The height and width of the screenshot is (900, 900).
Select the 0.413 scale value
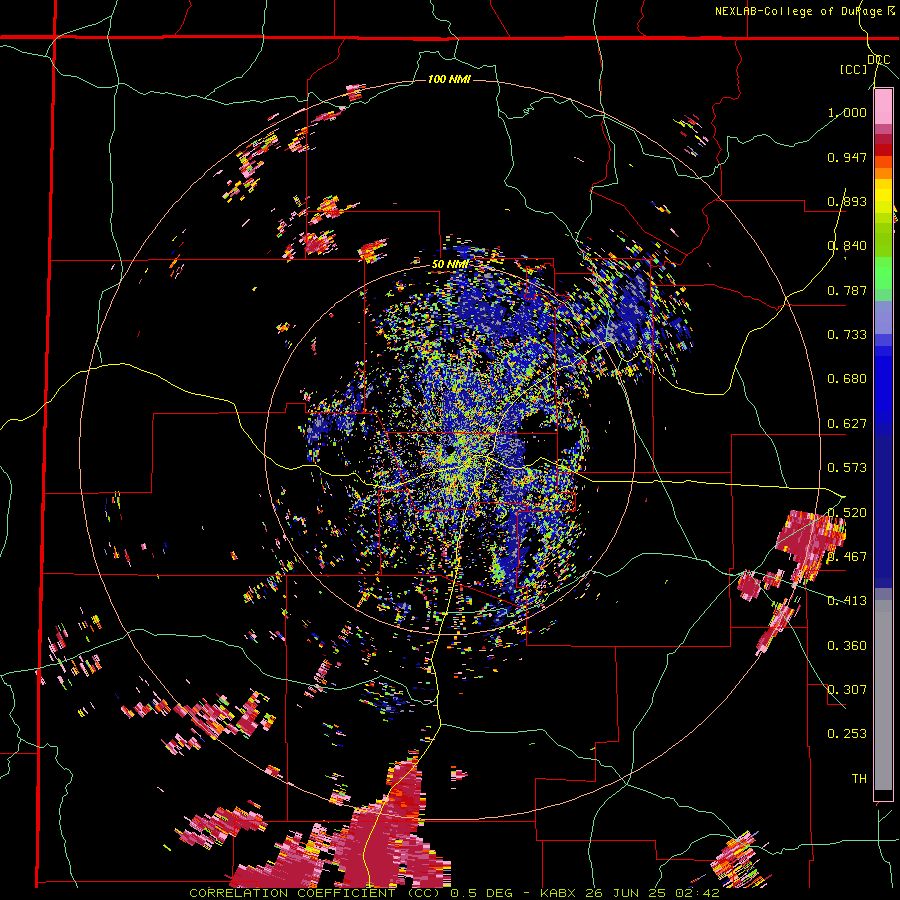pyautogui.click(x=847, y=601)
